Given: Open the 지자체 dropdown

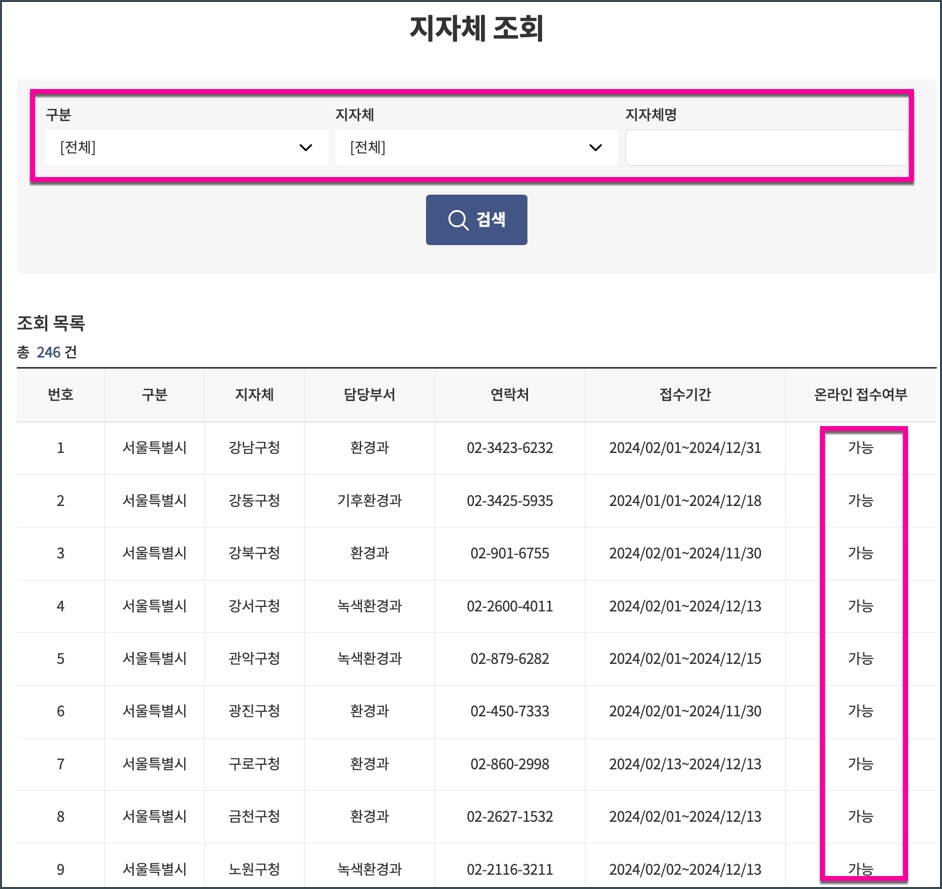Looking at the screenshot, I should click(x=476, y=148).
